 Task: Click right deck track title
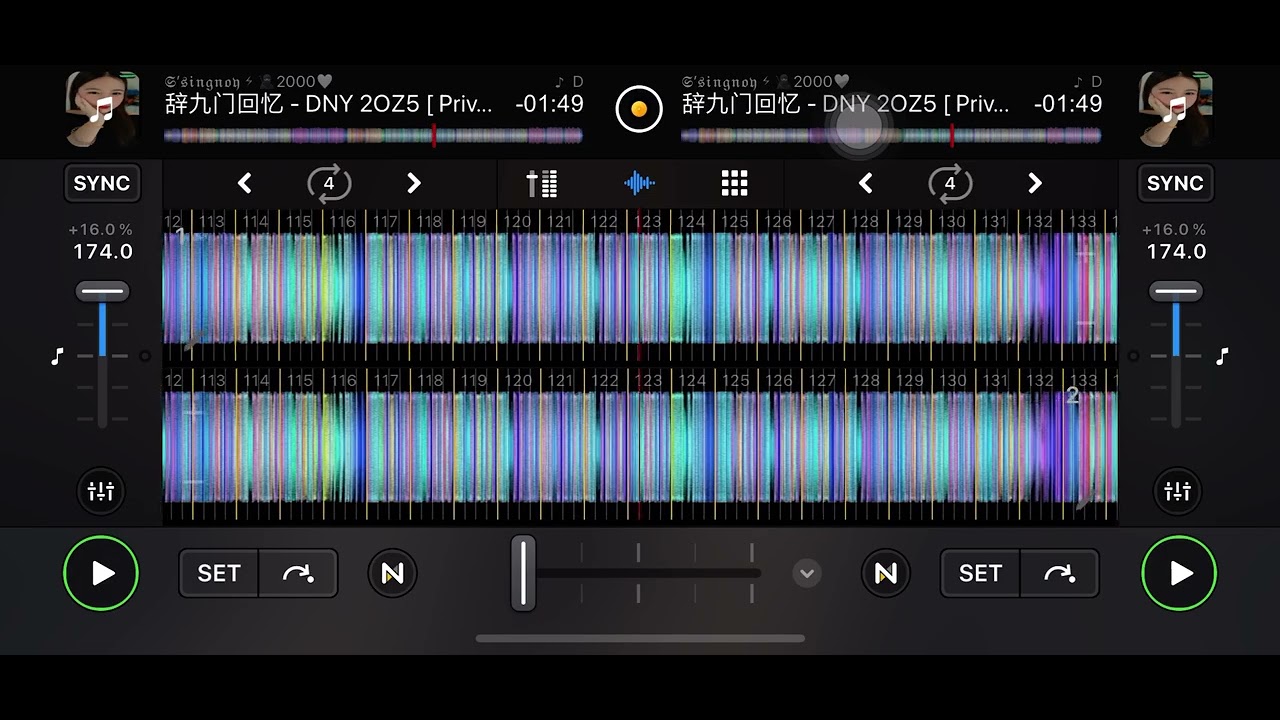coord(846,104)
